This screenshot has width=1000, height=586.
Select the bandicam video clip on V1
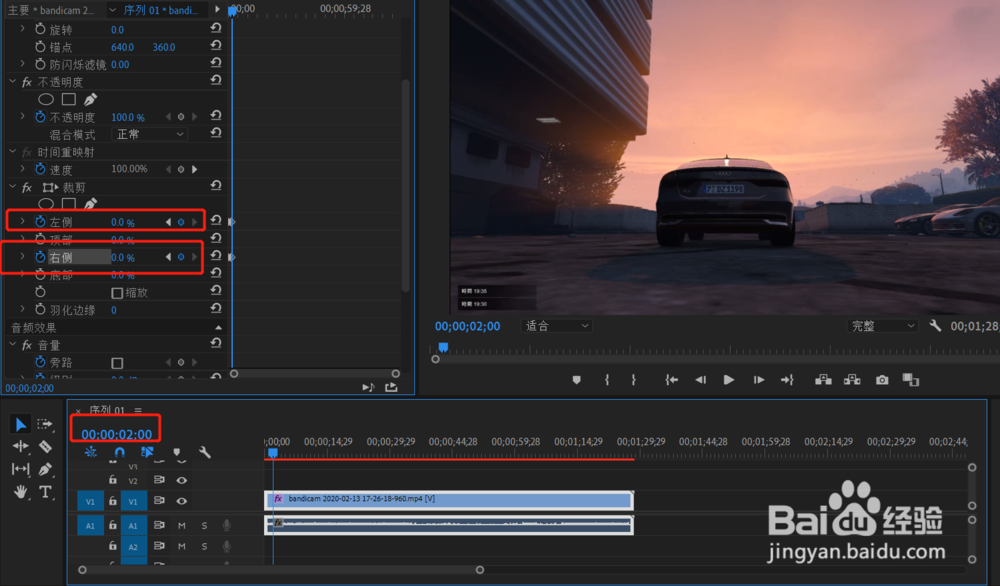click(449, 500)
